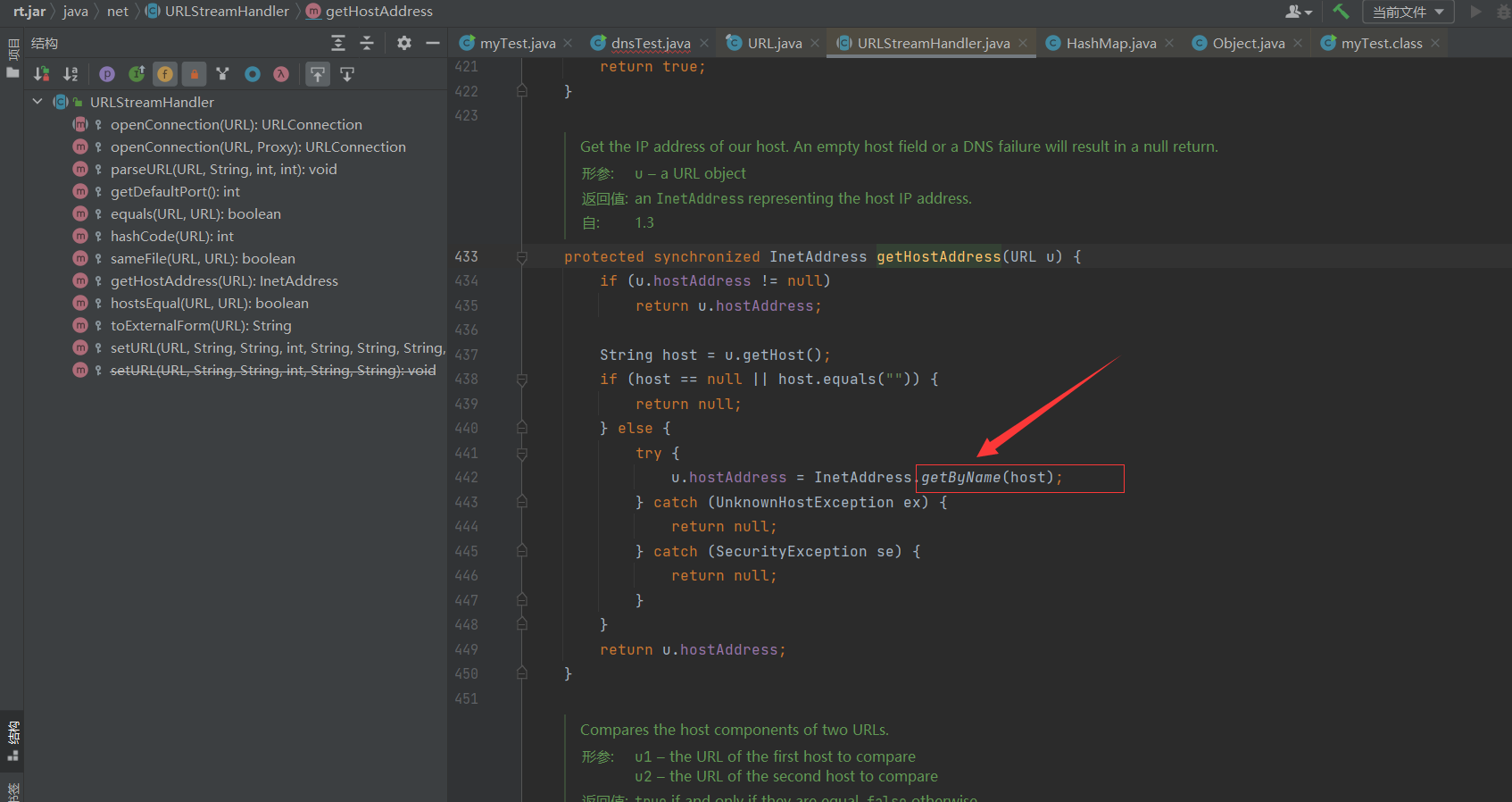Collapse the URLStreamHandler tree node
This screenshot has height=802, width=1512.
point(37,102)
